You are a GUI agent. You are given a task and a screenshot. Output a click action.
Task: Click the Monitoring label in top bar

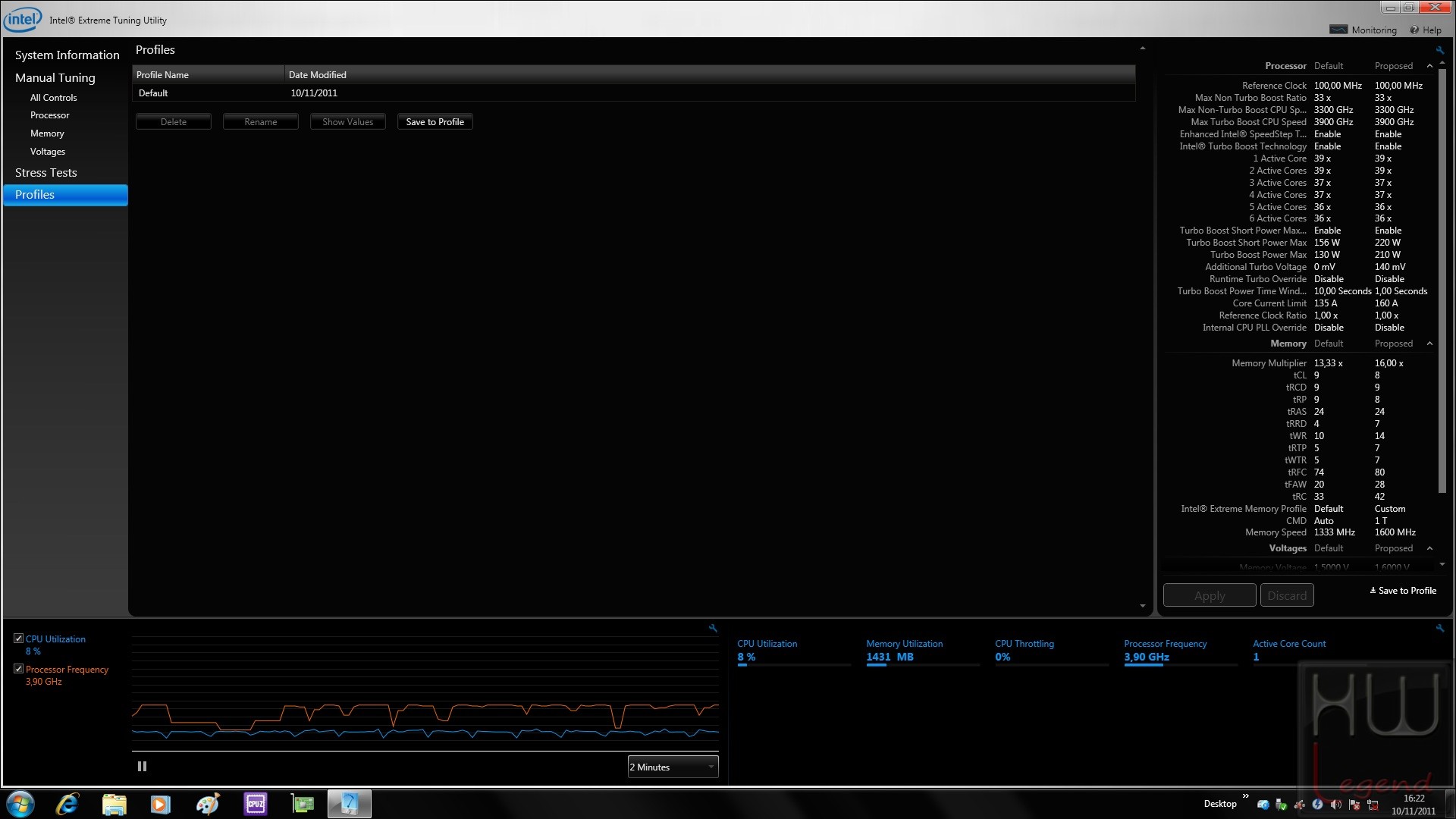pyautogui.click(x=1374, y=30)
